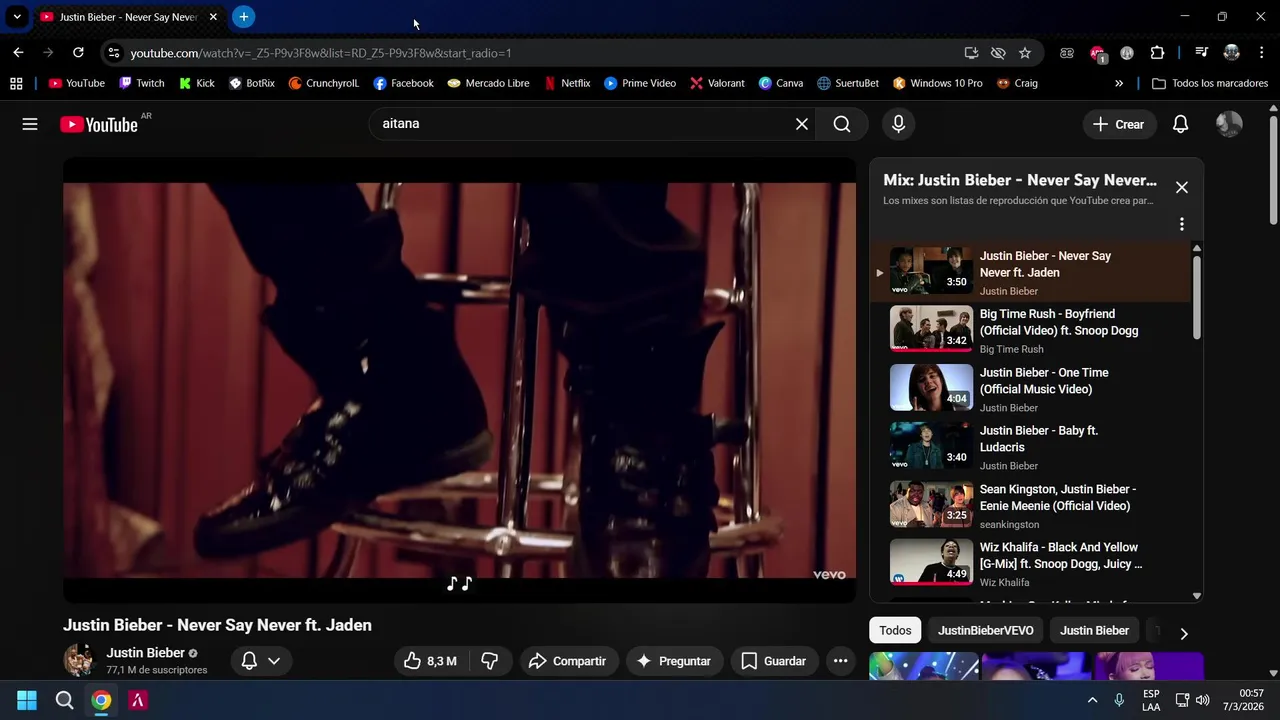Close the Mix playlist panel
The height and width of the screenshot is (720, 1280).
[1182, 187]
